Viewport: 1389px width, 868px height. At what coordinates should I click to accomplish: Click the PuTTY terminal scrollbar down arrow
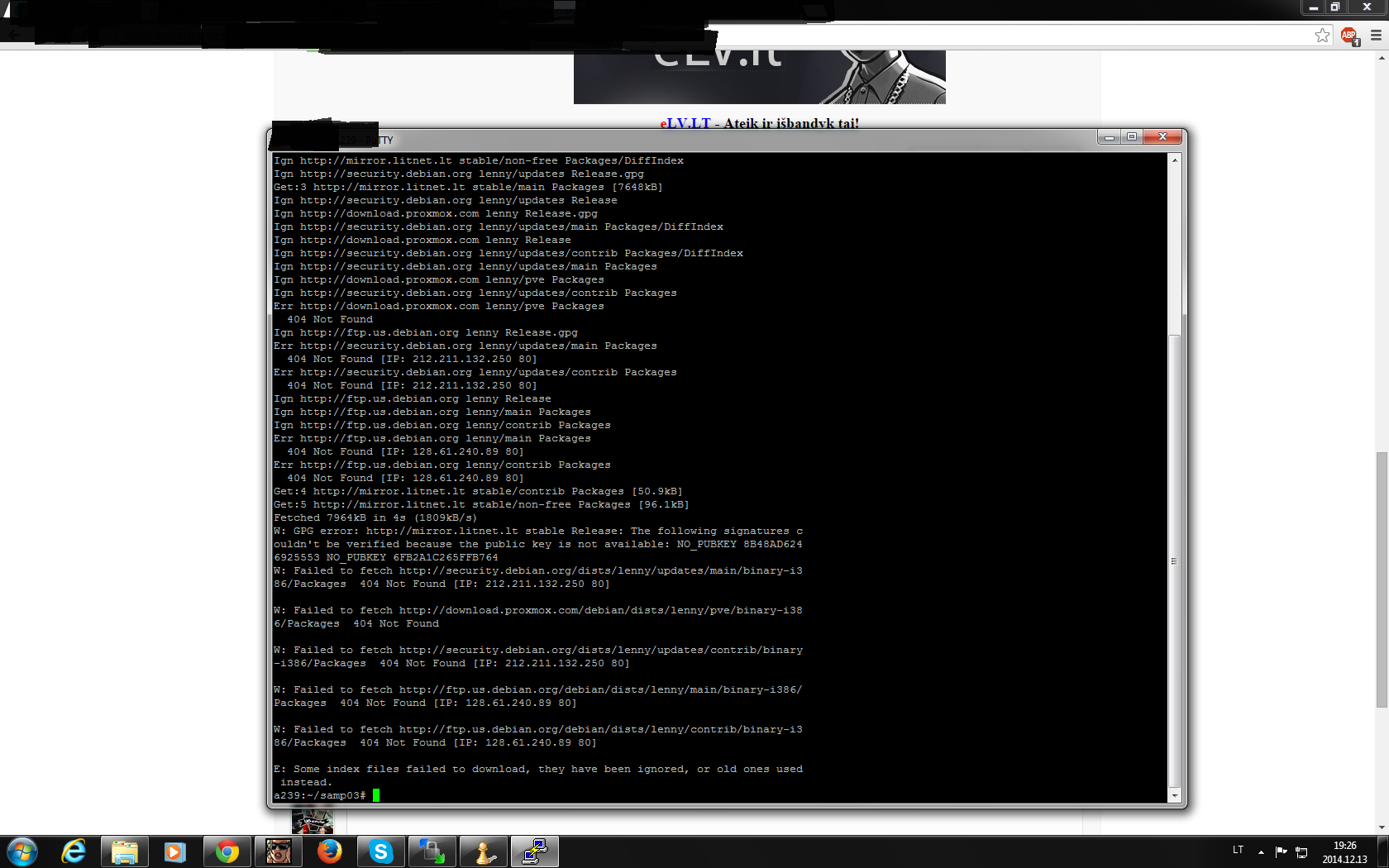1174,795
